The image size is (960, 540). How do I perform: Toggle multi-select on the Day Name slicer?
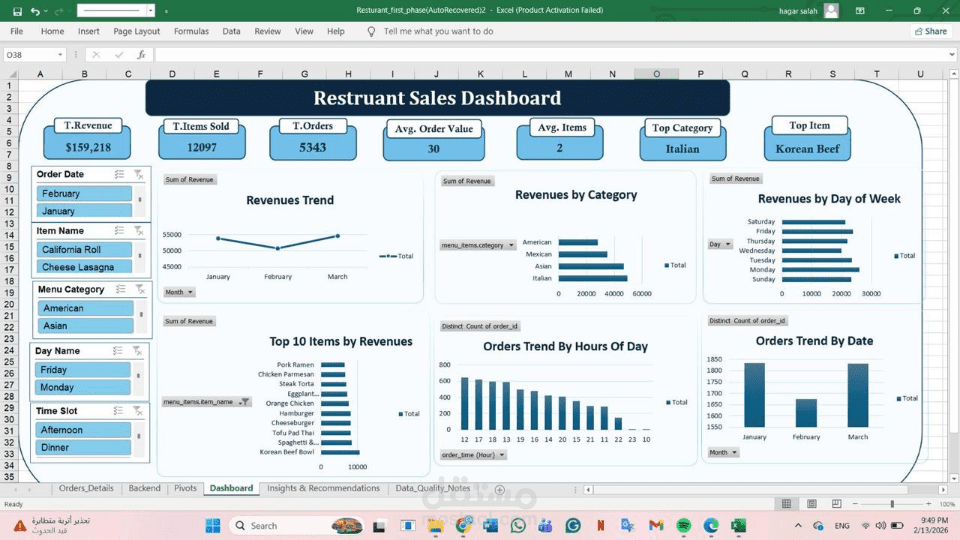click(118, 351)
